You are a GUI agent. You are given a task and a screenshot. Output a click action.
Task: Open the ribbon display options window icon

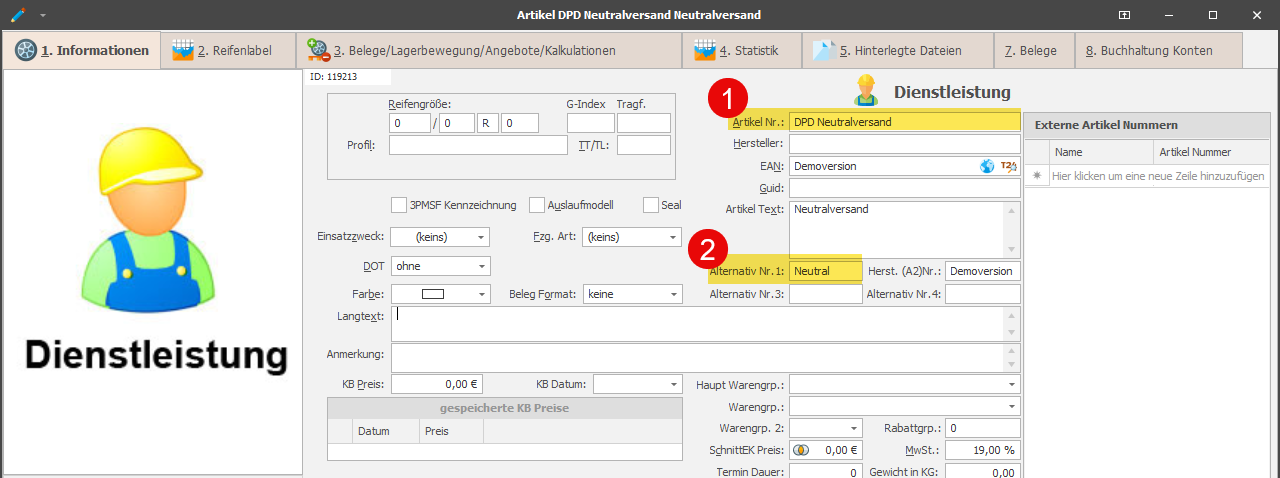click(1124, 15)
